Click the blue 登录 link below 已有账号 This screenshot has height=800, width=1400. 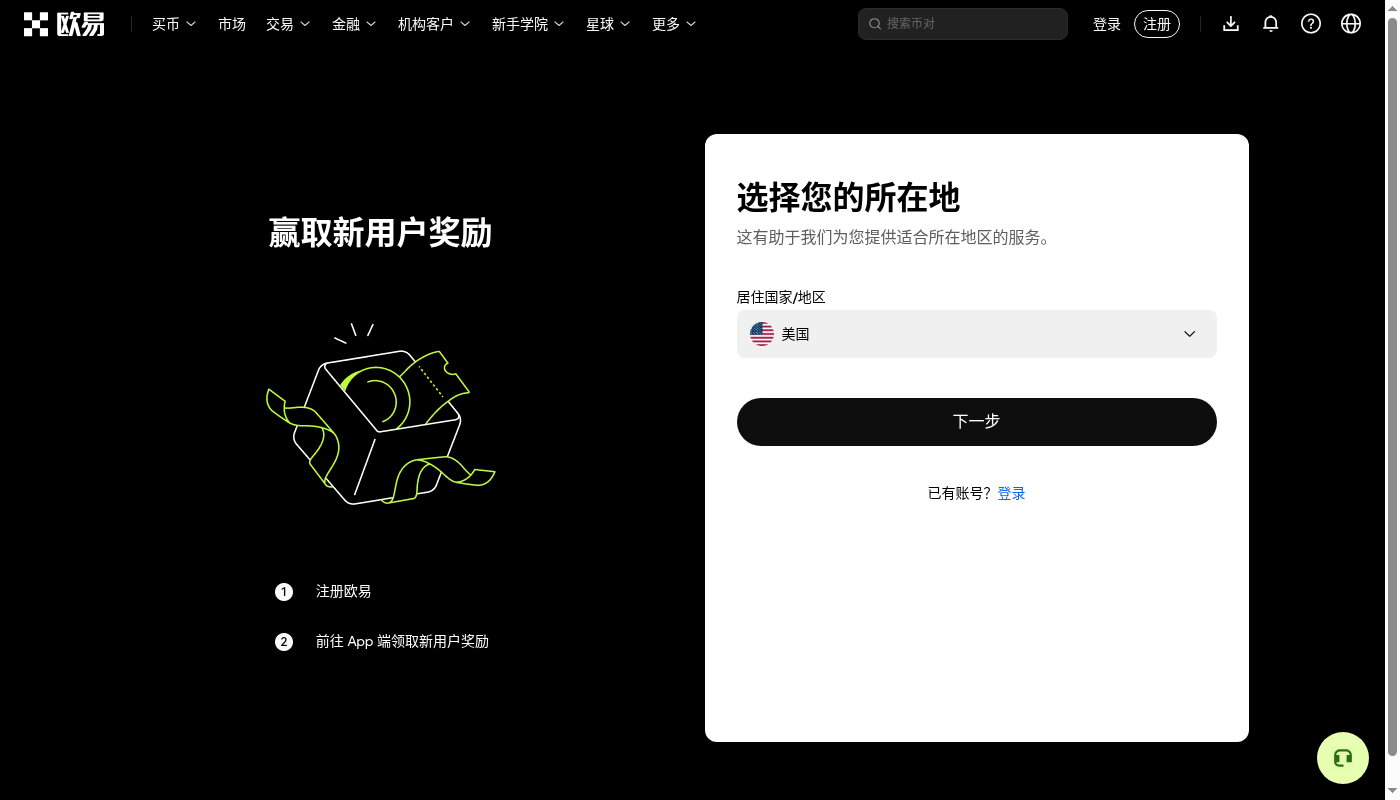[1012, 493]
